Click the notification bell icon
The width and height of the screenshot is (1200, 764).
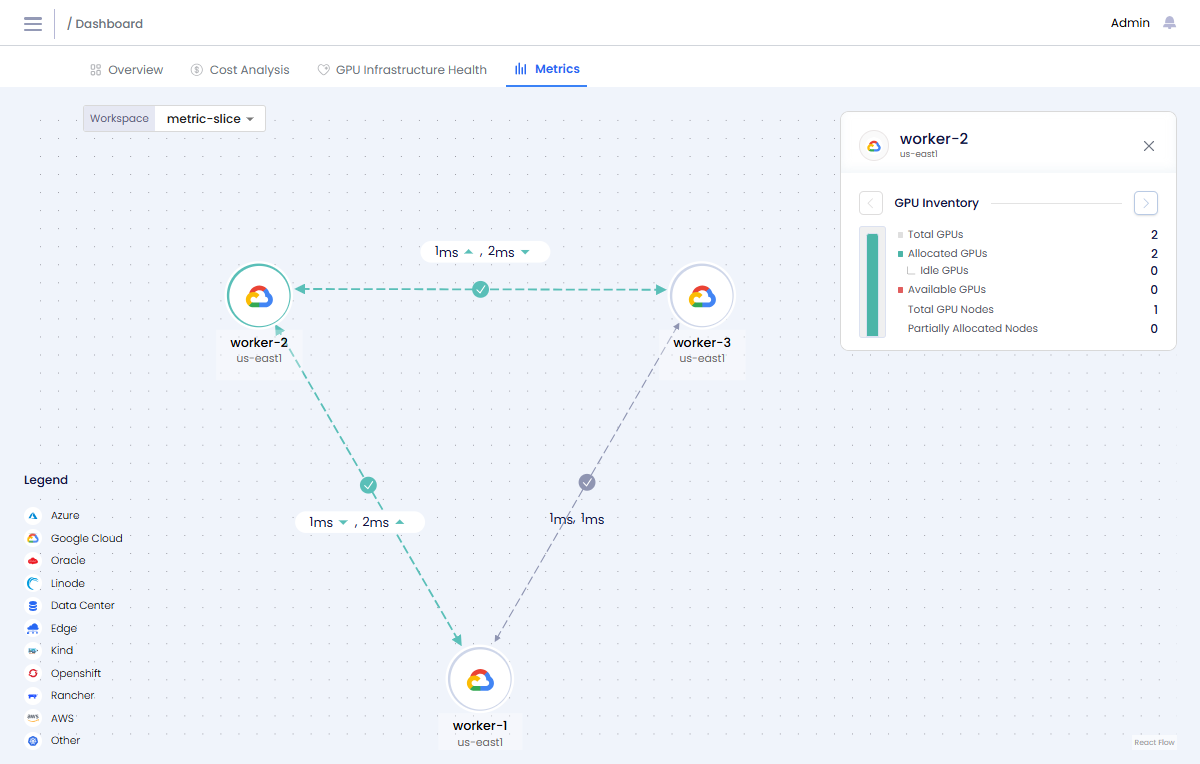[1169, 23]
